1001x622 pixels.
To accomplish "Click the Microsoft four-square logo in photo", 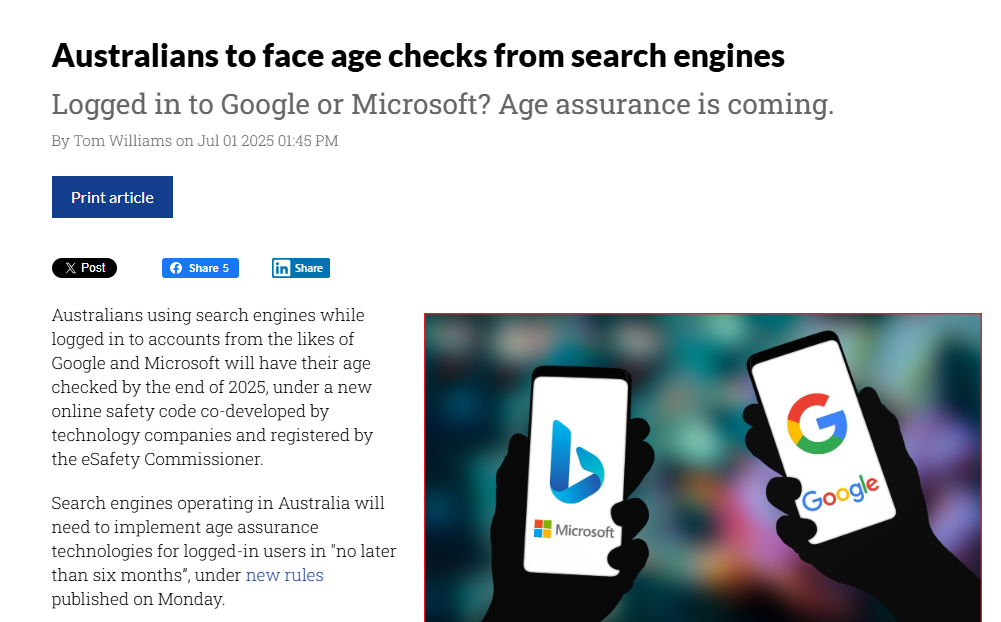I will tap(543, 528).
